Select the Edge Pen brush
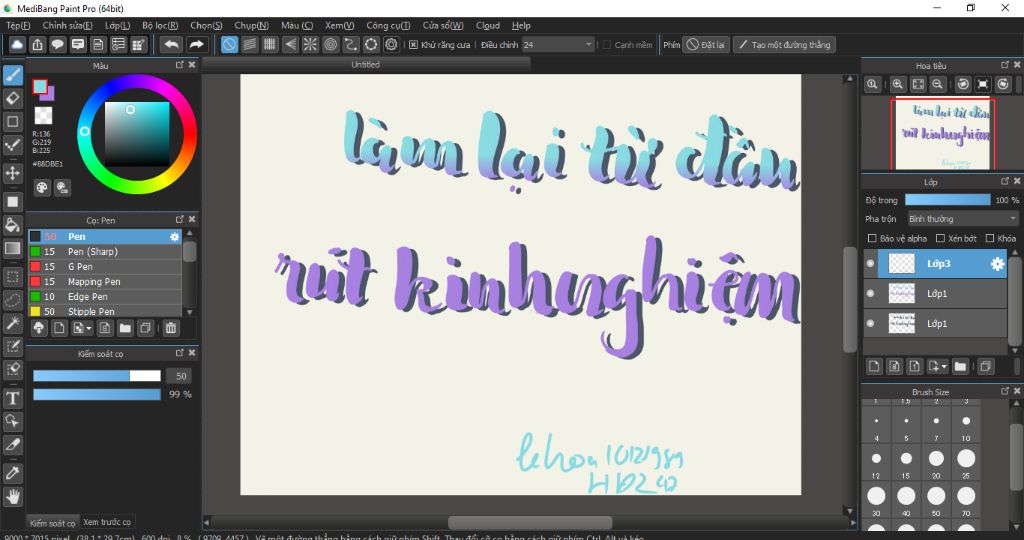The height and width of the screenshot is (540, 1024). coord(104,296)
